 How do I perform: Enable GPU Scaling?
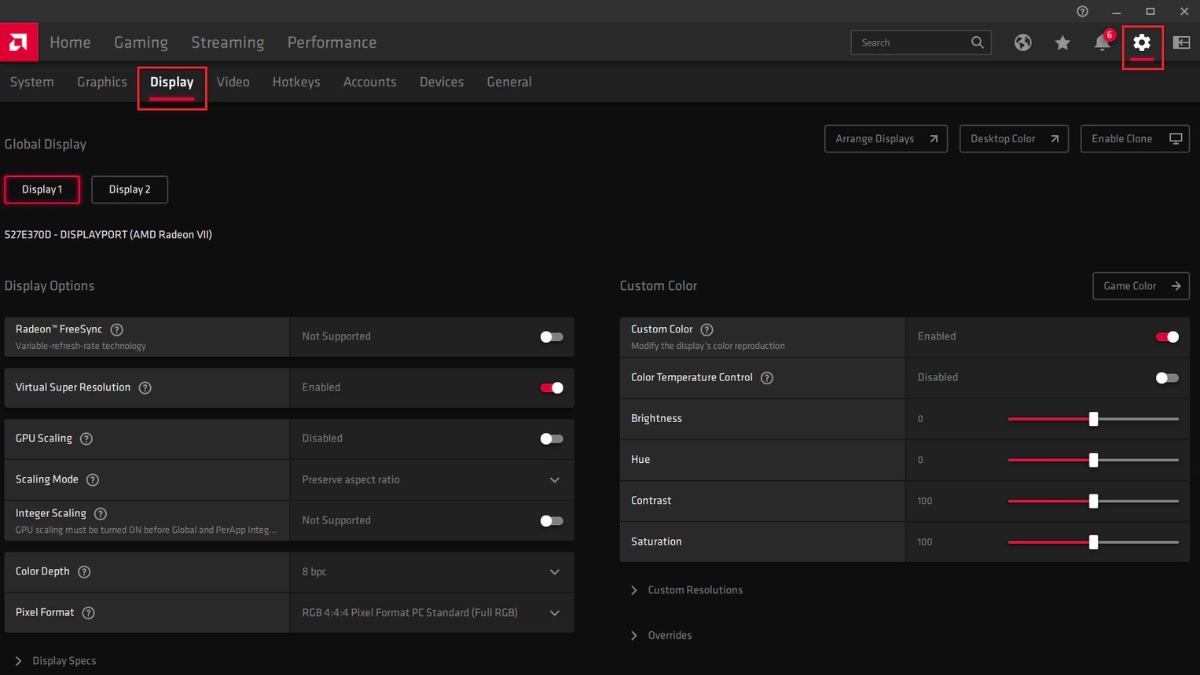552,439
